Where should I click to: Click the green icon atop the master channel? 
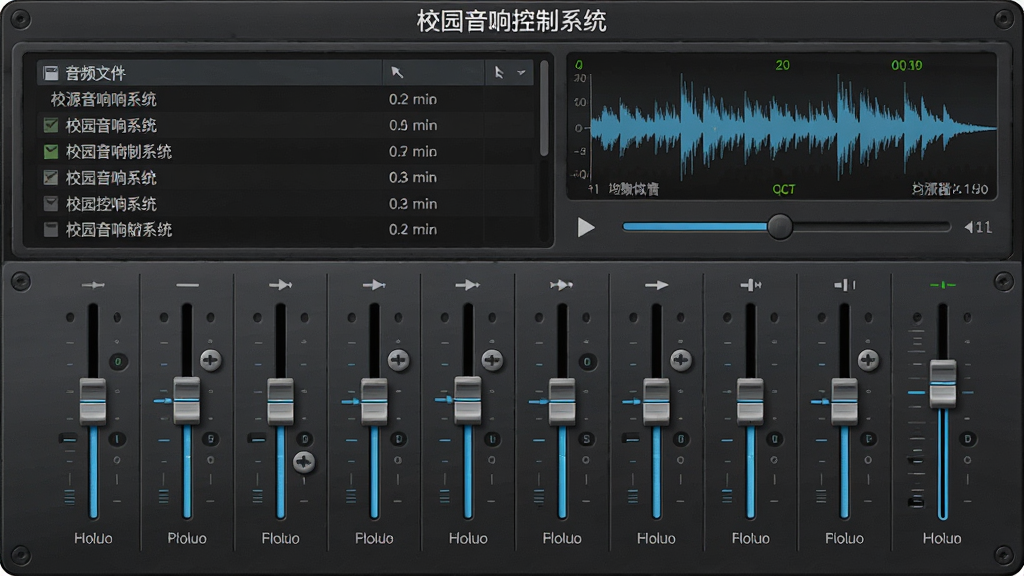pos(942,285)
